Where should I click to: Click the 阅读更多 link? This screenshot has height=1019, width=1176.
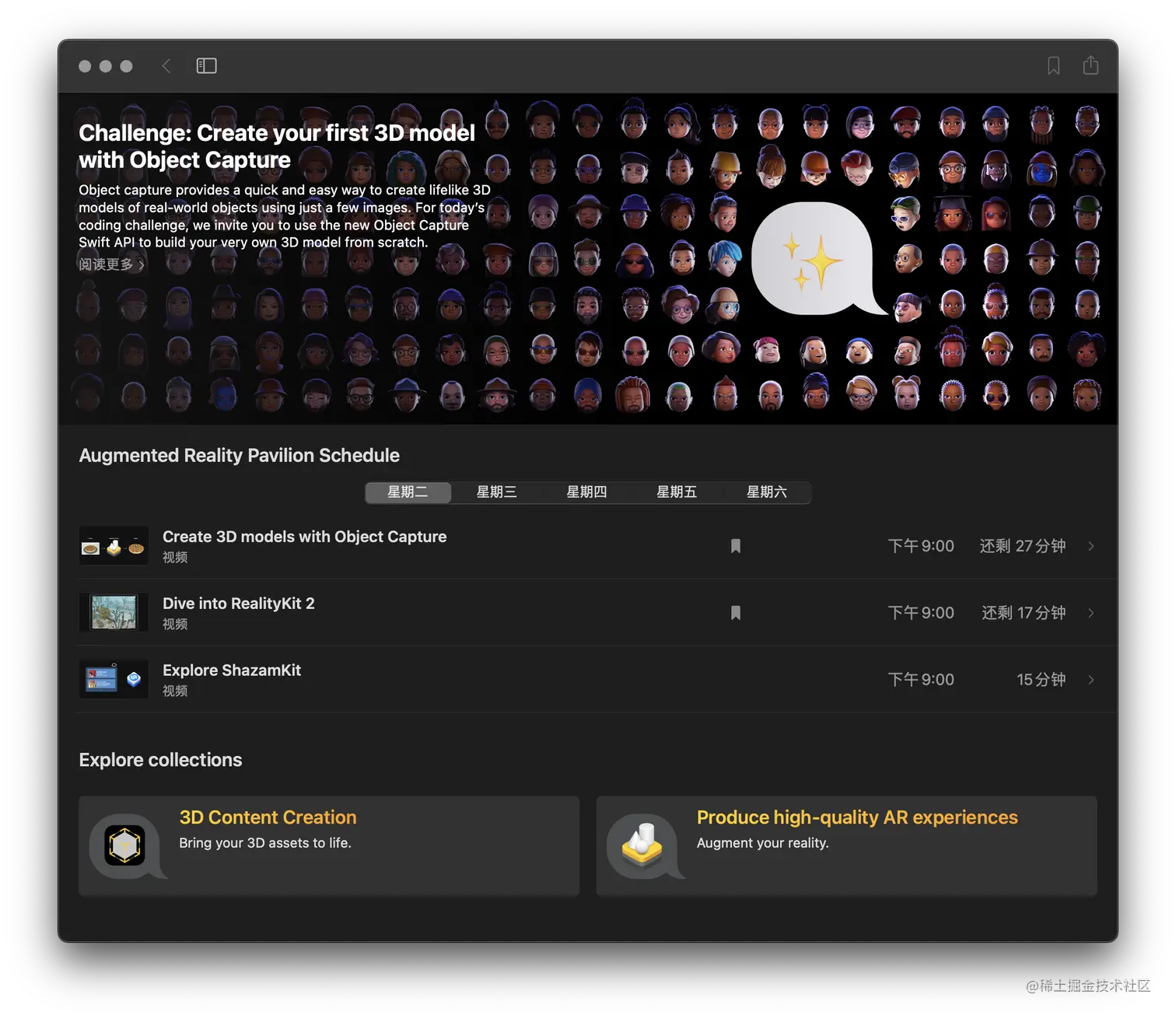pyautogui.click(x=111, y=264)
